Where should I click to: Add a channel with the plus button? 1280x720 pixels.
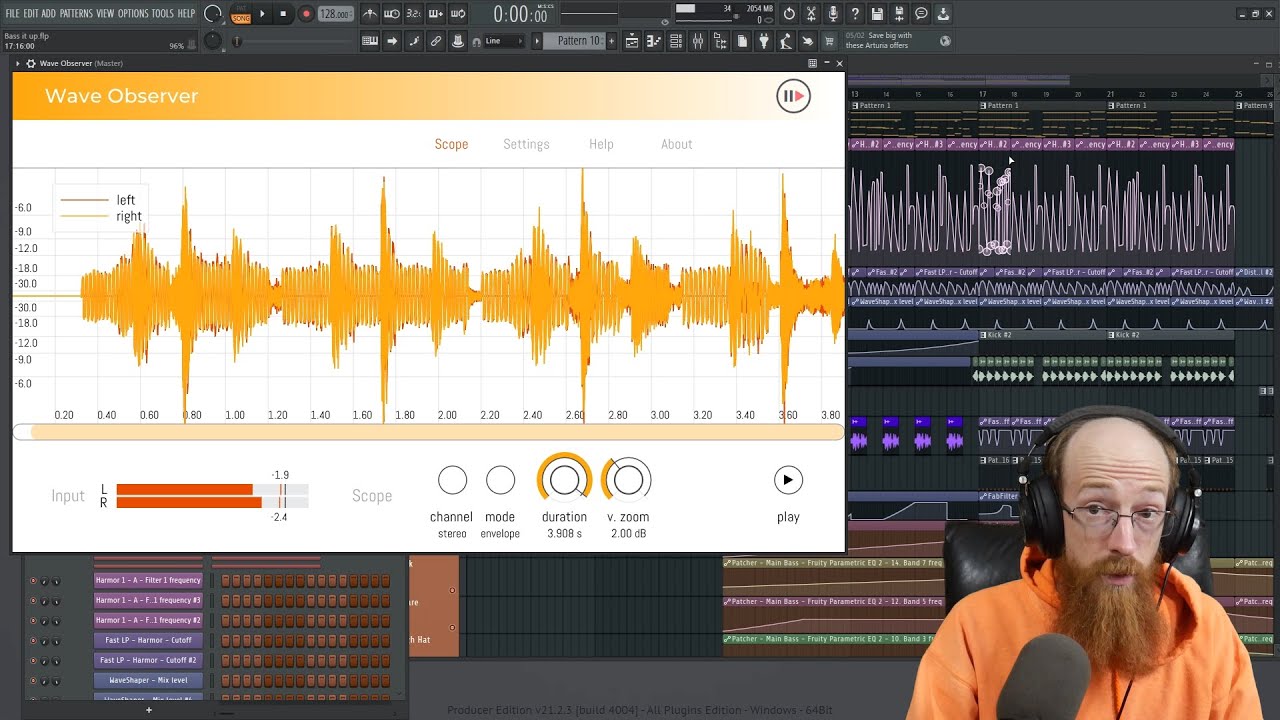coord(149,710)
